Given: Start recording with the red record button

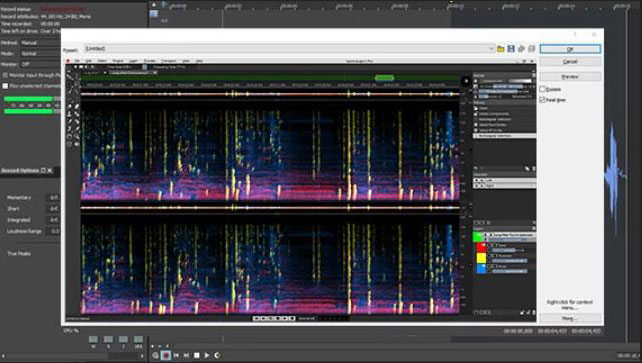Looking at the screenshot, I should 165,355.
